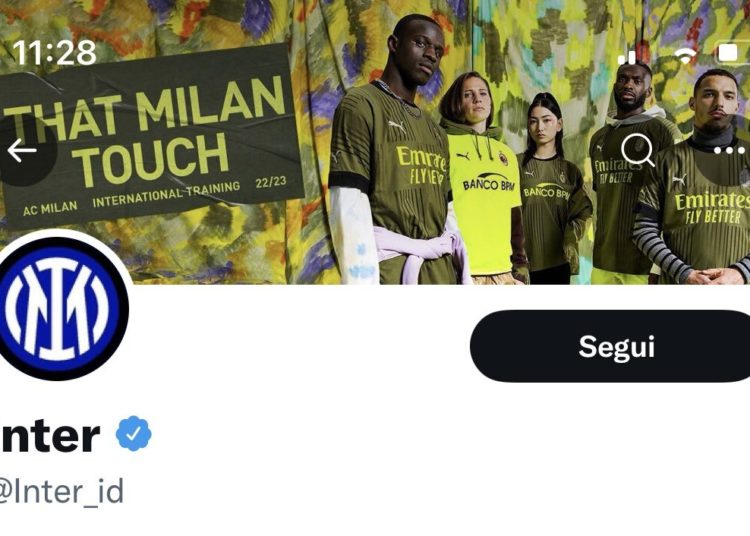The image size is (750, 536).
Task: Open the three-dot more options menu
Action: (729, 151)
